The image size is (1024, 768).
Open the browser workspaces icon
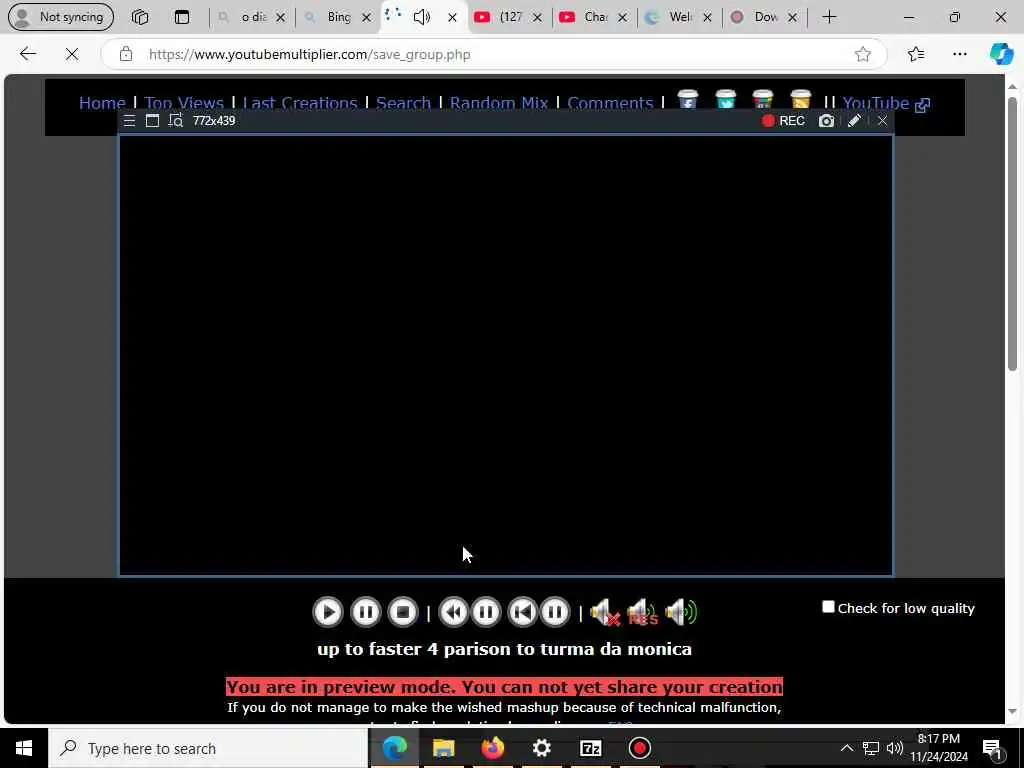coord(140,17)
